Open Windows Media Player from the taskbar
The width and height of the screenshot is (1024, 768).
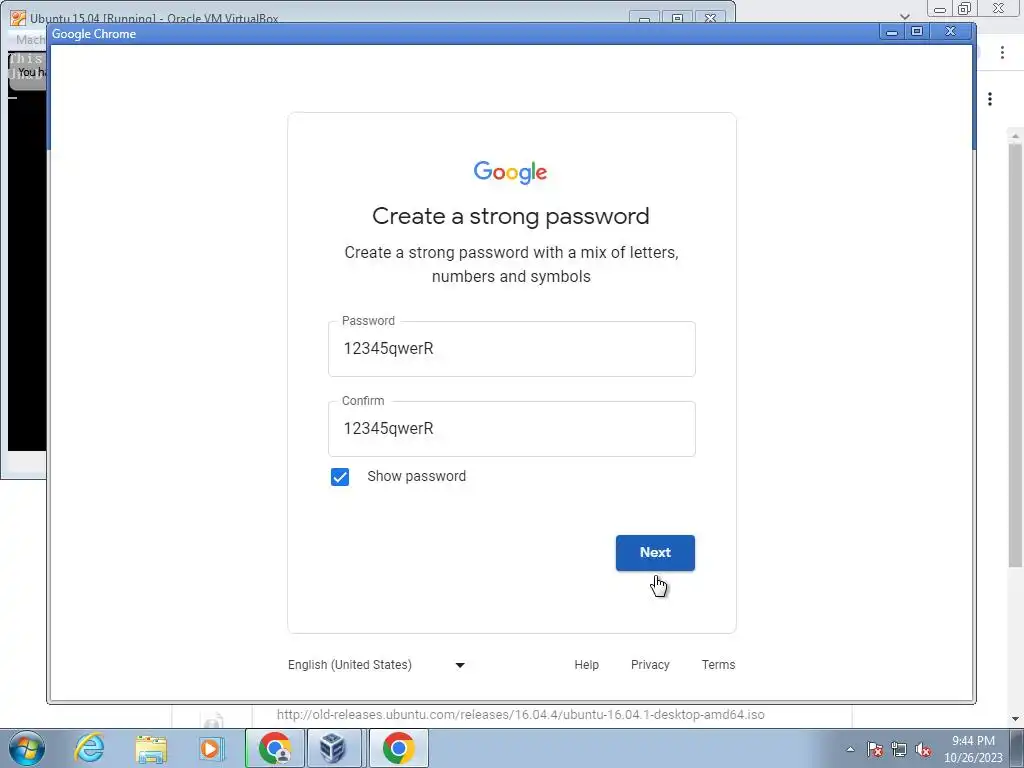tap(211, 748)
